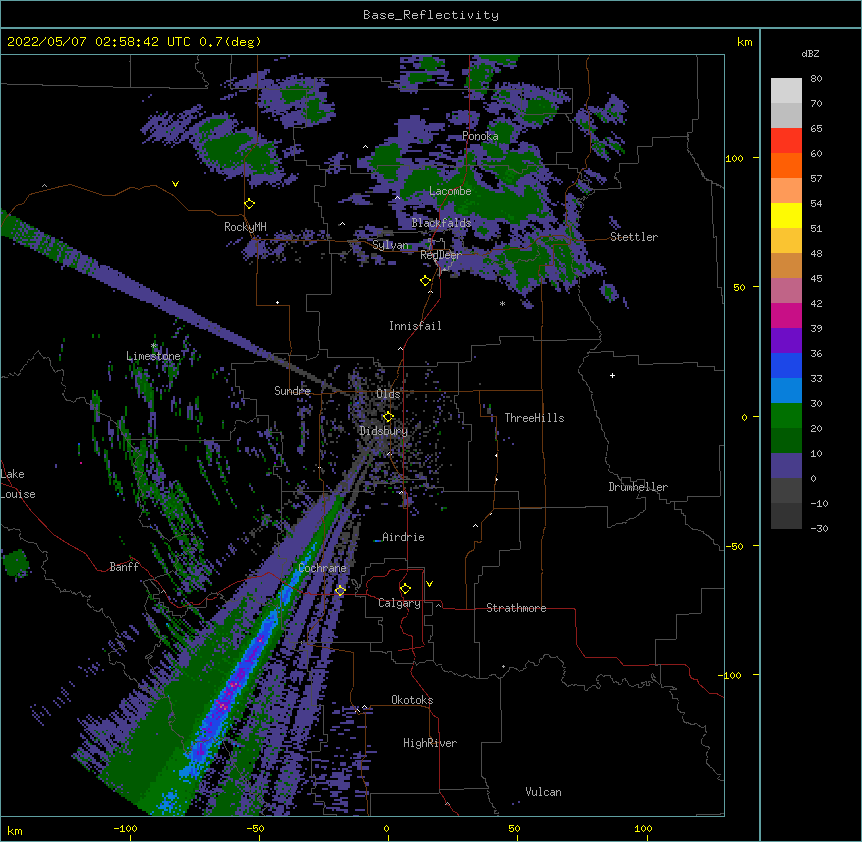Click the Ponoka city label
This screenshot has height=842, width=862.
[480, 136]
